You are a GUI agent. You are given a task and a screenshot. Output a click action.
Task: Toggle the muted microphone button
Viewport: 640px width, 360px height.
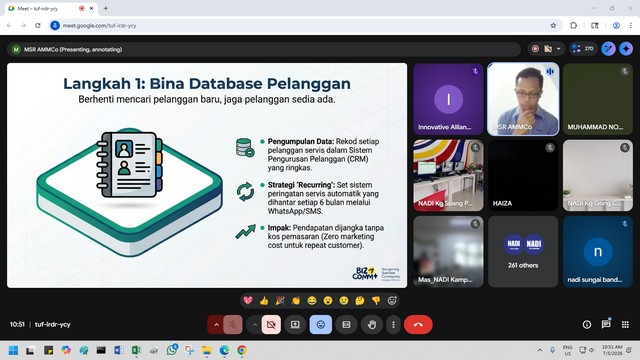233,324
